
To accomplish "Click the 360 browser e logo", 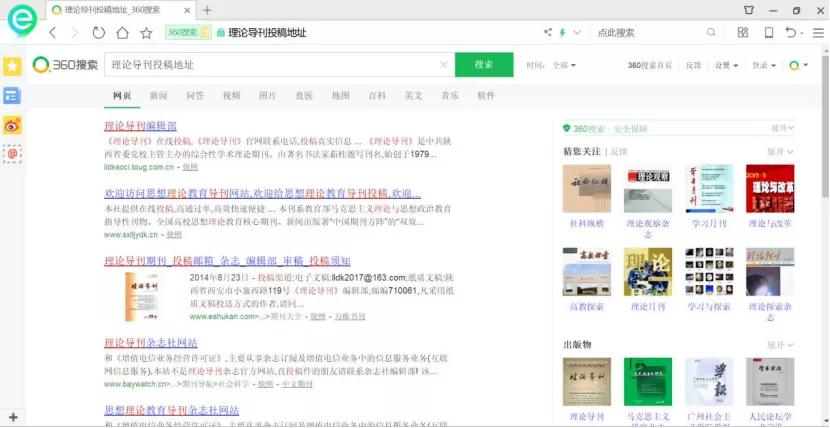I will 21,20.
